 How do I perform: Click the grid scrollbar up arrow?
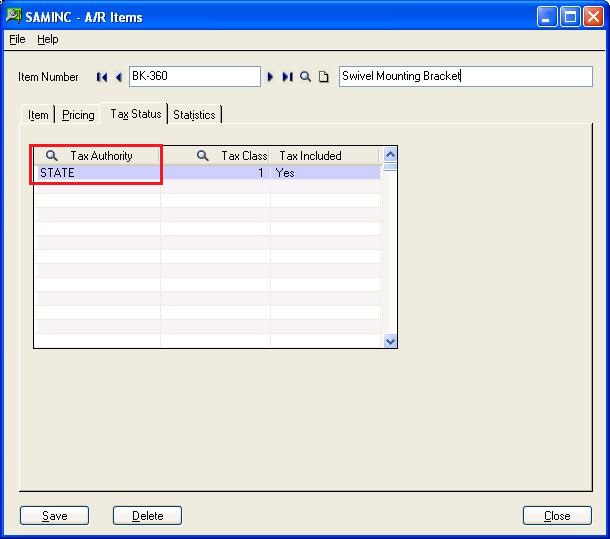click(390, 155)
